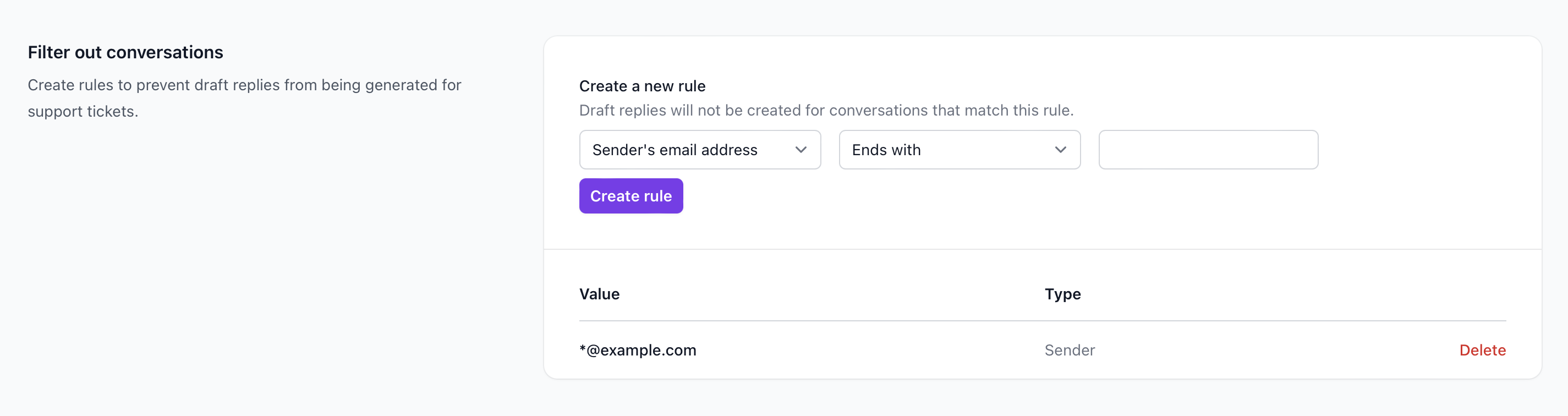Click the purple Create rule button

[631, 196]
